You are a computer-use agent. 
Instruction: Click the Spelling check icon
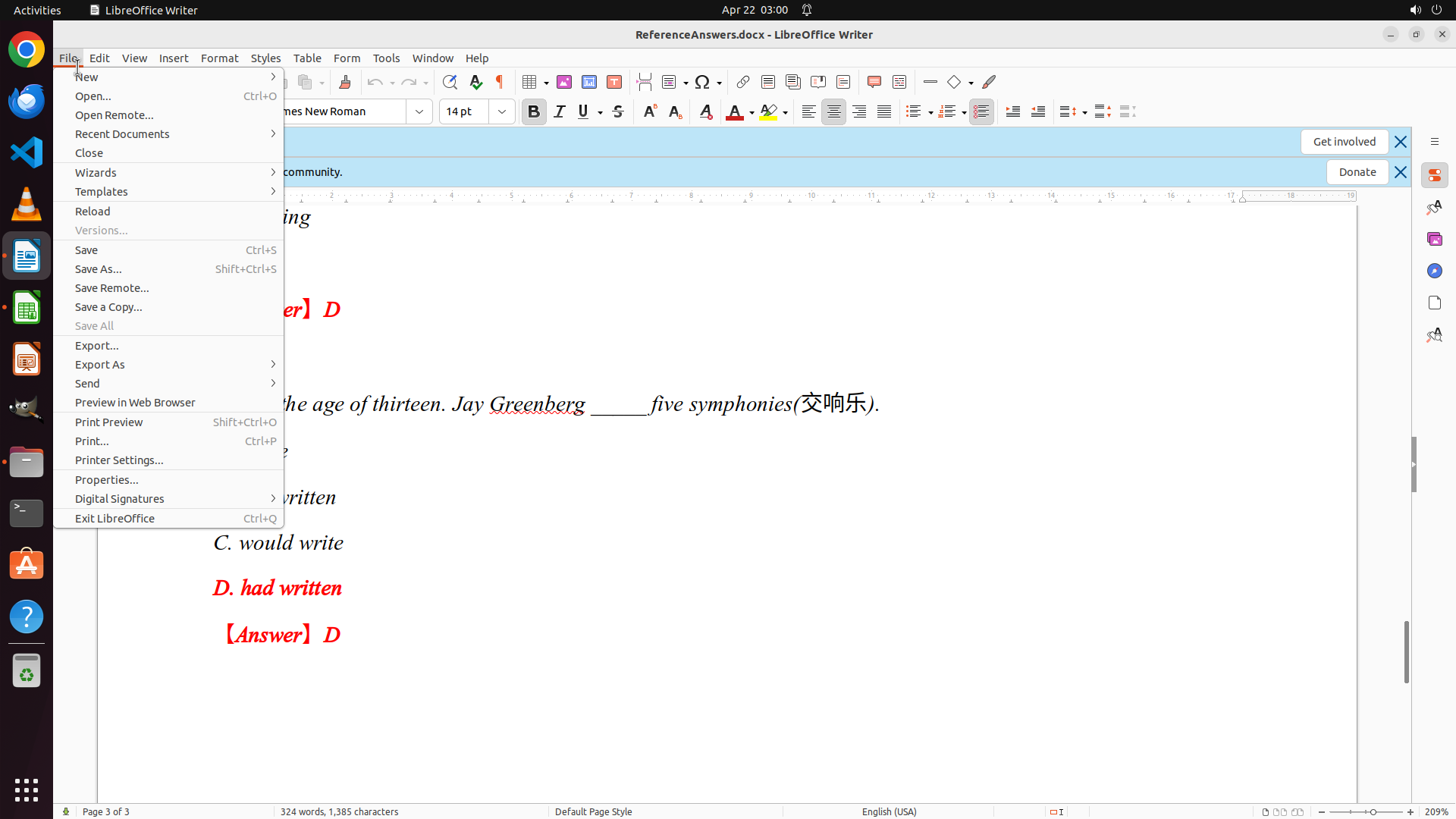coord(475,82)
